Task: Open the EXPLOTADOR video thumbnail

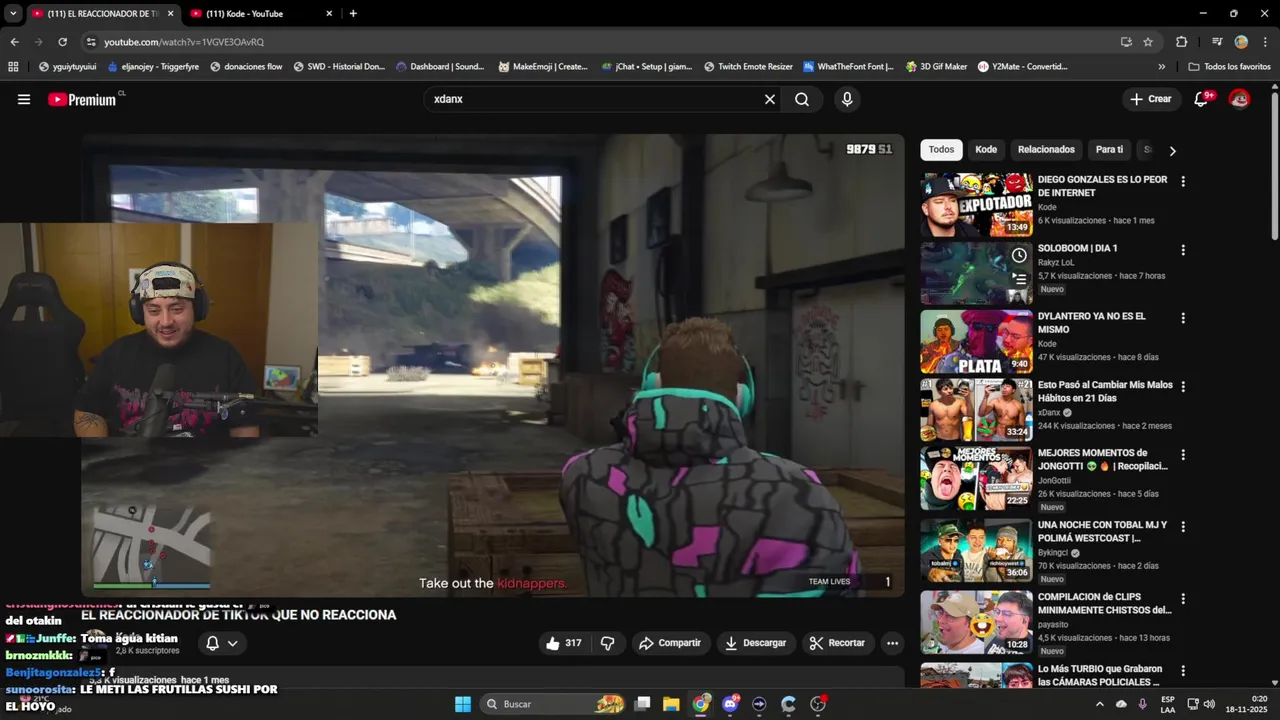Action: coord(976,205)
